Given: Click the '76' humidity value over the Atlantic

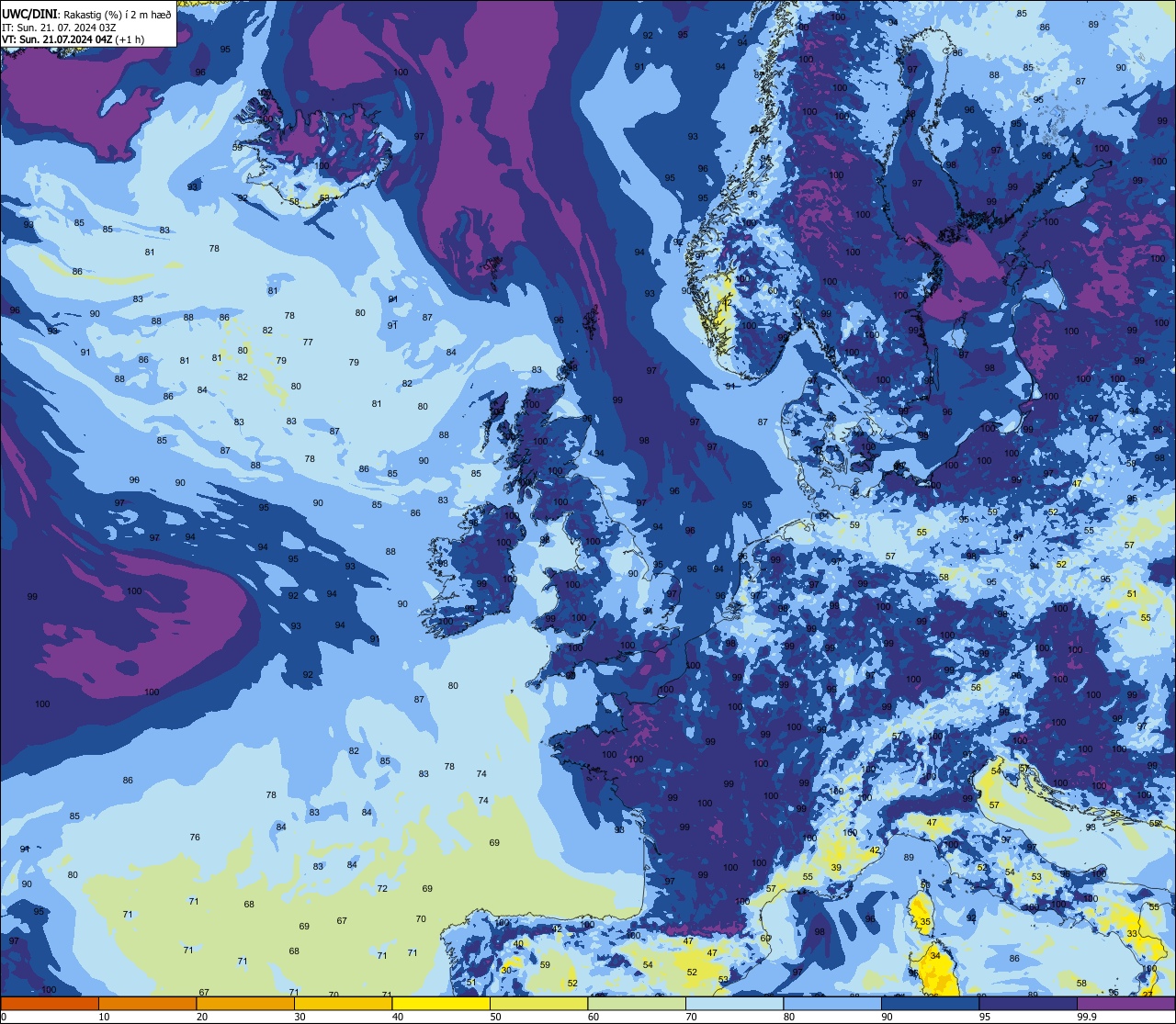Looking at the screenshot, I should coord(195,838).
